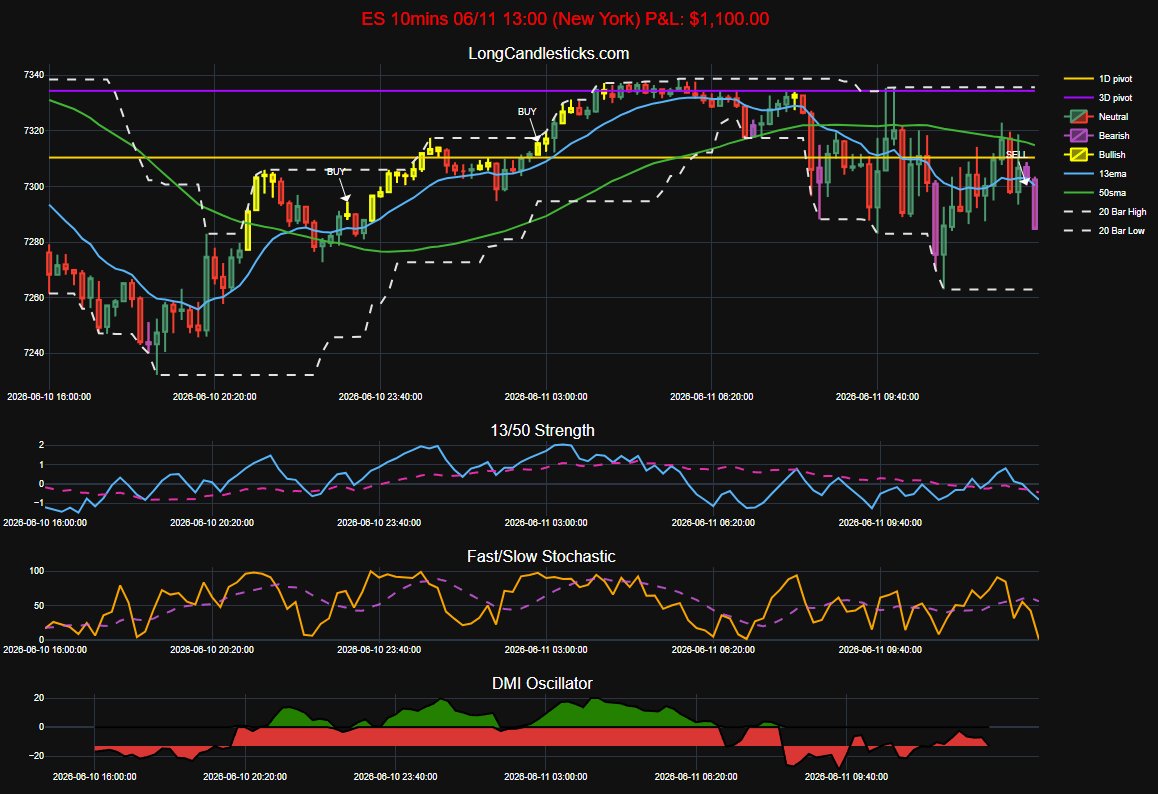Image resolution: width=1158 pixels, height=794 pixels.
Task: Click the SELL annotation on price chart
Action: pyautogui.click(x=1016, y=154)
